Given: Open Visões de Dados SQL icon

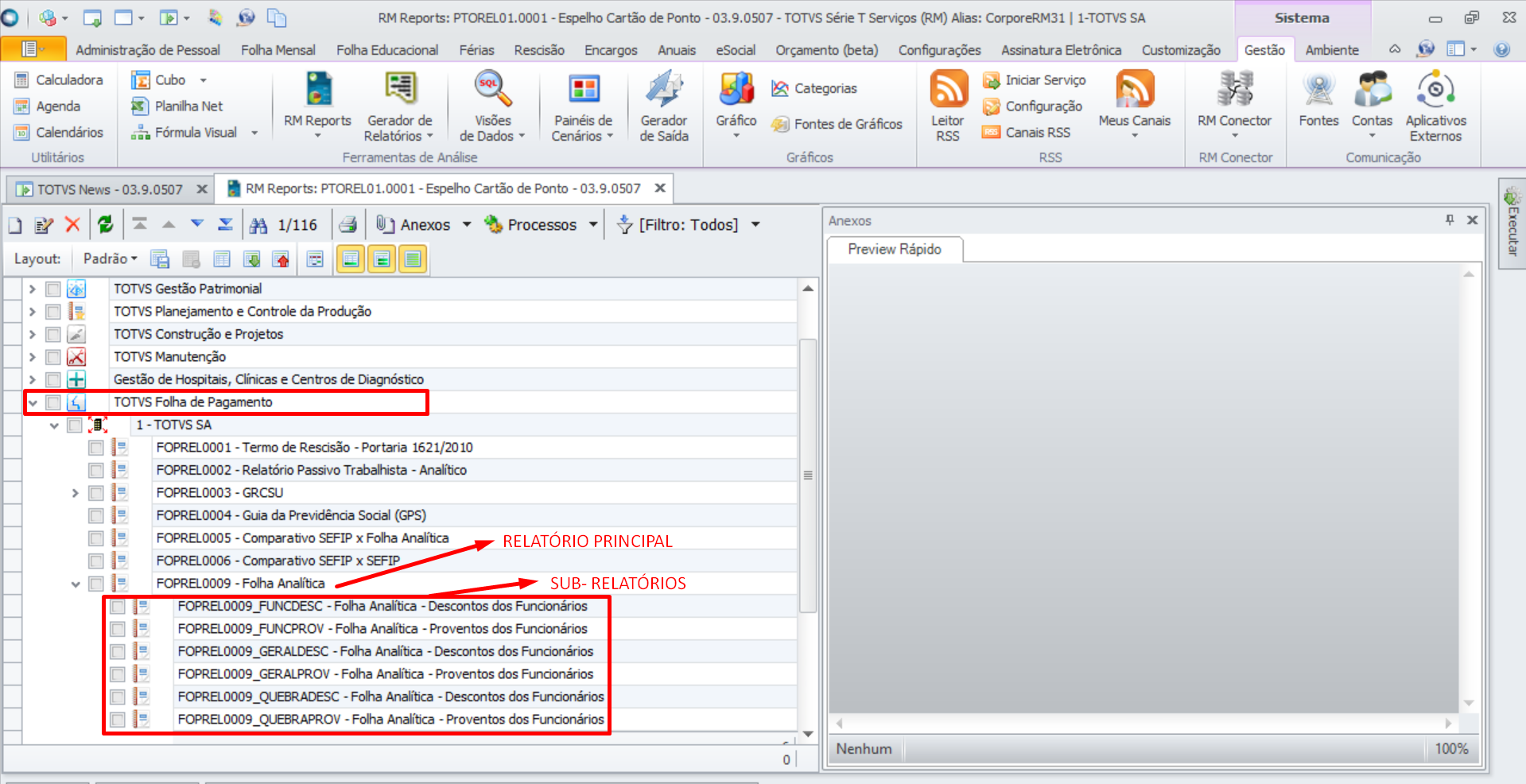Looking at the screenshot, I should point(492,106).
